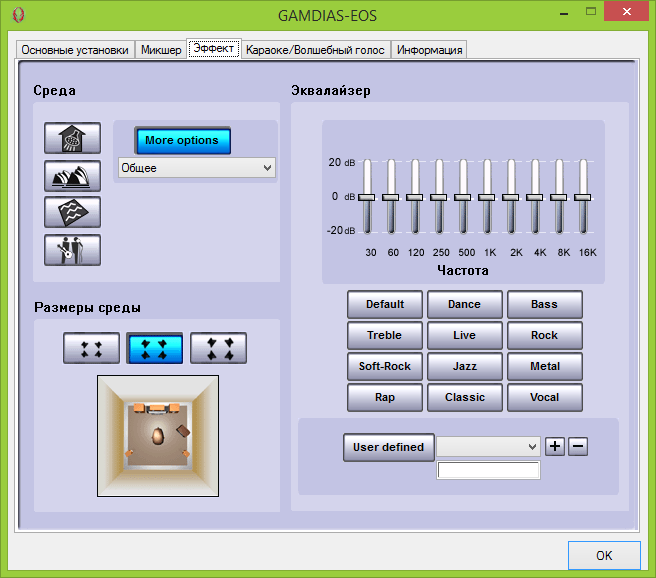The height and width of the screenshot is (578, 656).
Task: Choose the medium environment size icon
Action: (x=155, y=348)
